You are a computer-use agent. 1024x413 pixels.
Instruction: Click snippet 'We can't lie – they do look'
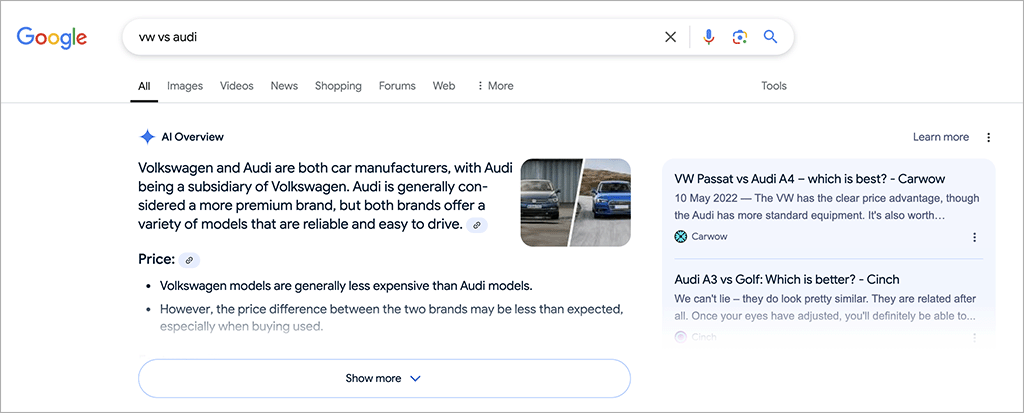[825, 307]
